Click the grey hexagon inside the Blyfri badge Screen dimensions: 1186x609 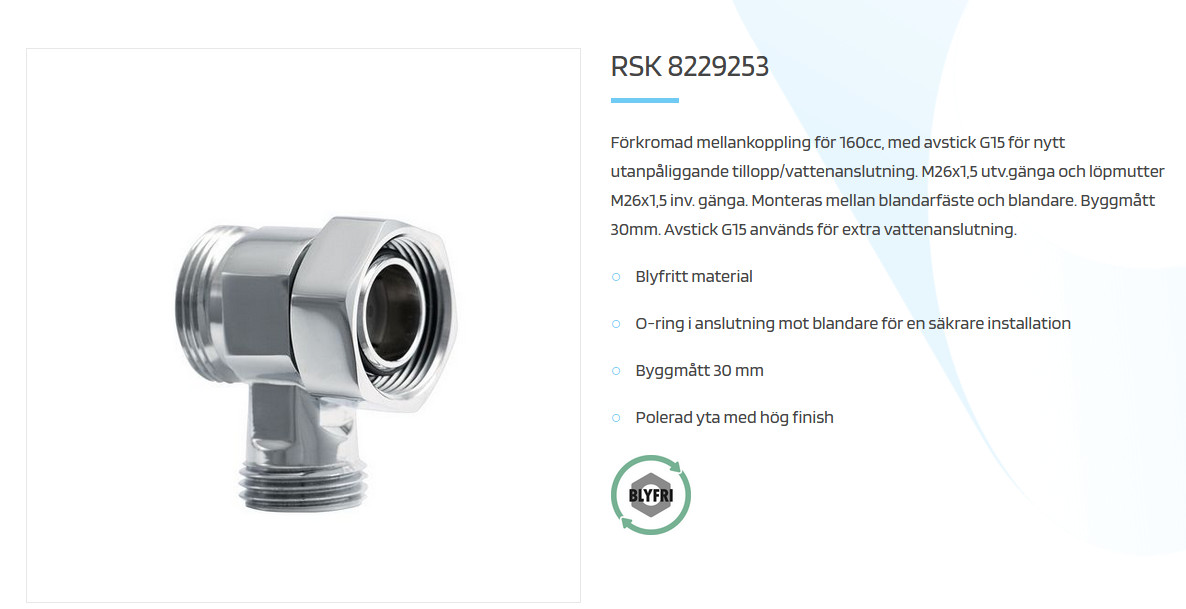coord(650,496)
